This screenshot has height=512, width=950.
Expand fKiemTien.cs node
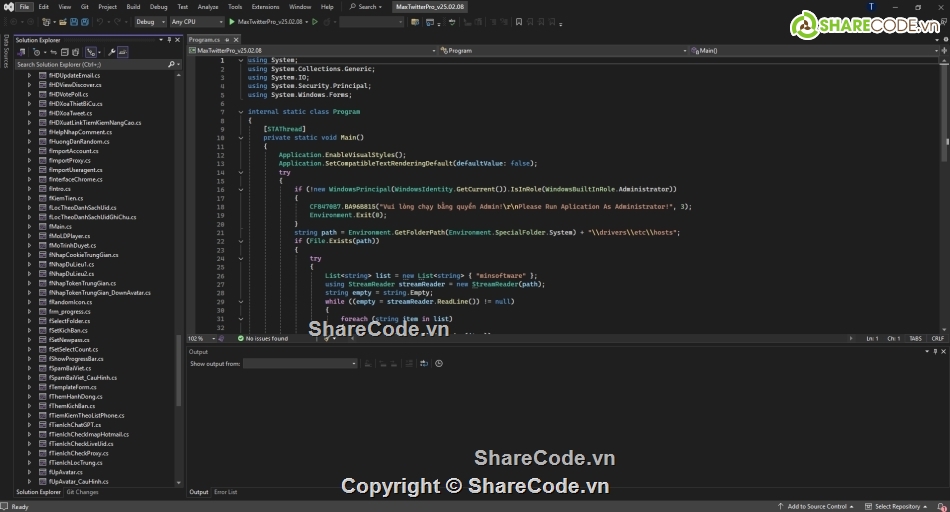[x=29, y=198]
